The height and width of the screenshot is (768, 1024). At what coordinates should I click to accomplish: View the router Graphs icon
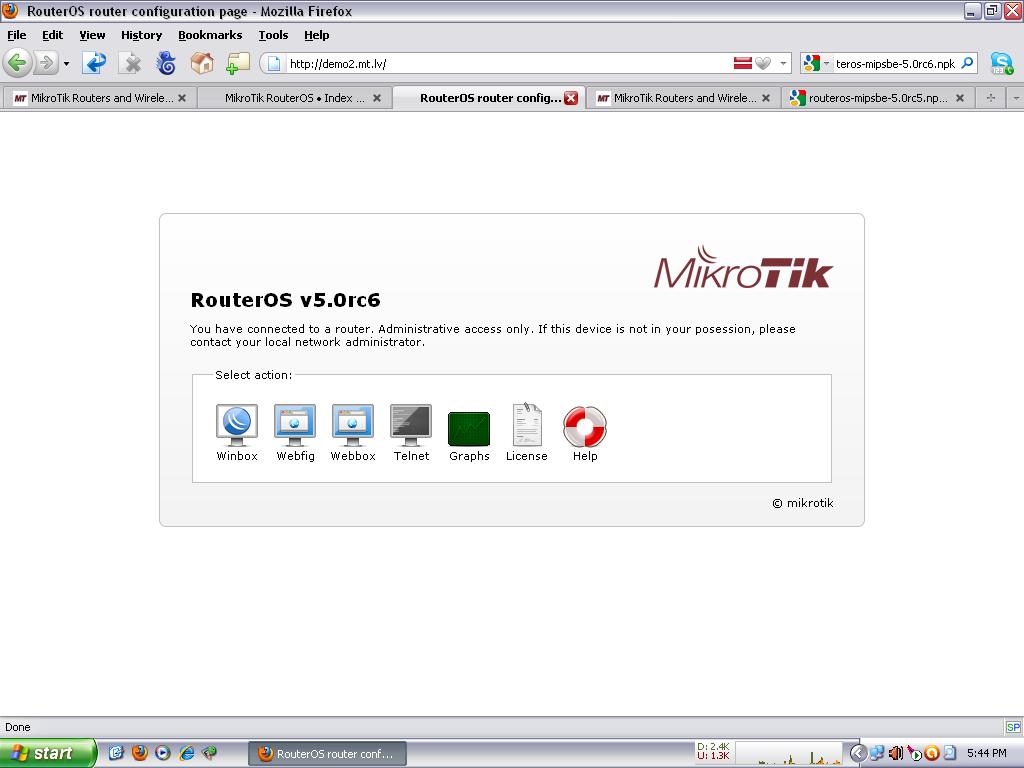coord(469,428)
